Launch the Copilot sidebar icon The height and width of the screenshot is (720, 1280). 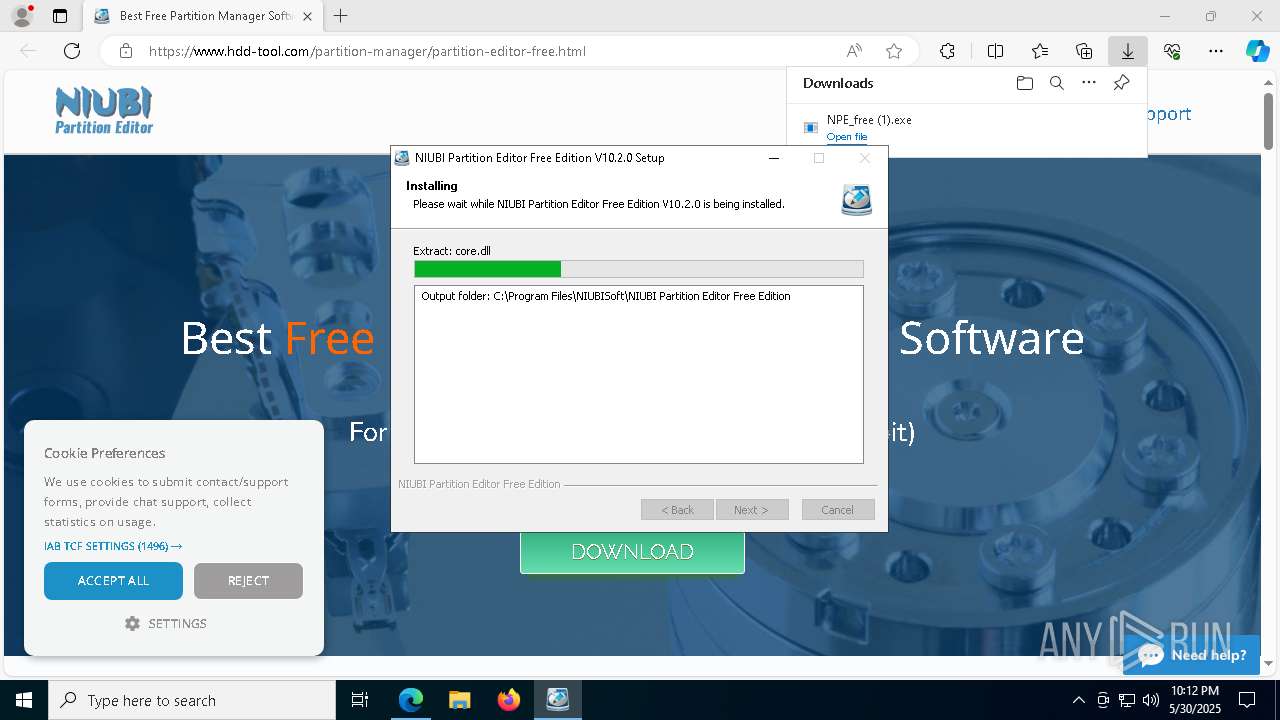coord(1257,51)
